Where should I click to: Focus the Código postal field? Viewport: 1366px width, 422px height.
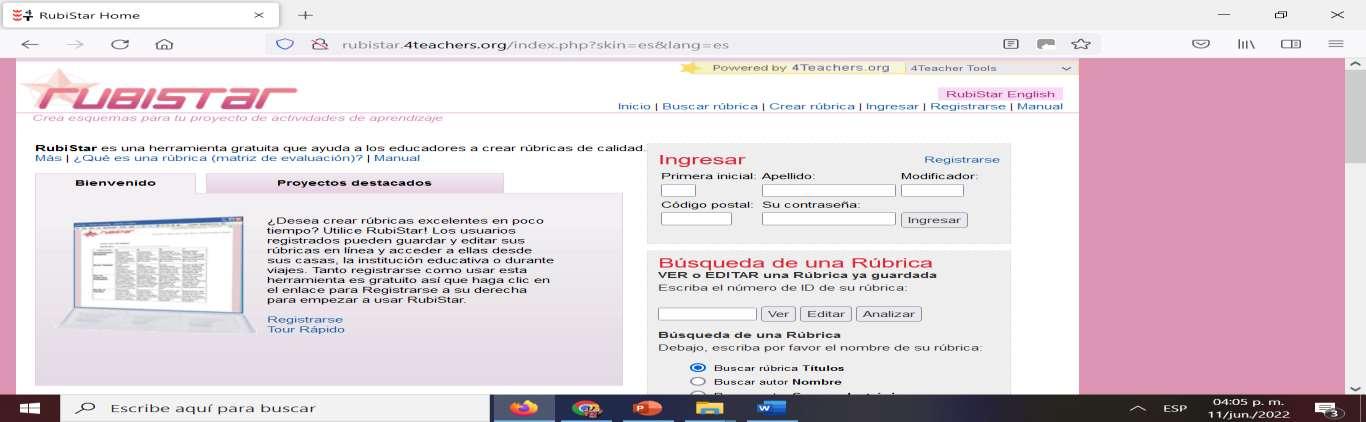click(696, 219)
